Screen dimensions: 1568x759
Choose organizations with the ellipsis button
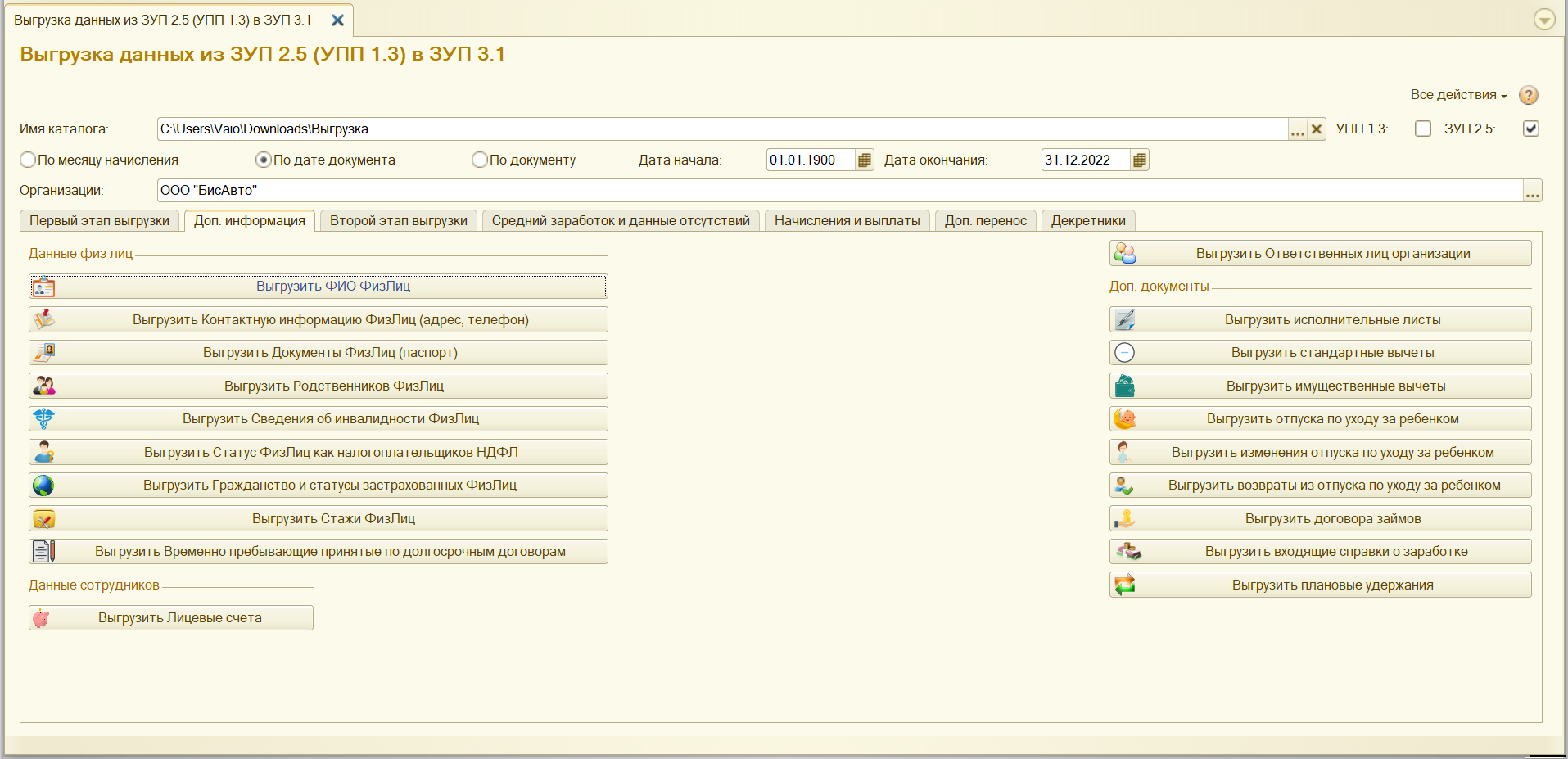pyautogui.click(x=1533, y=191)
